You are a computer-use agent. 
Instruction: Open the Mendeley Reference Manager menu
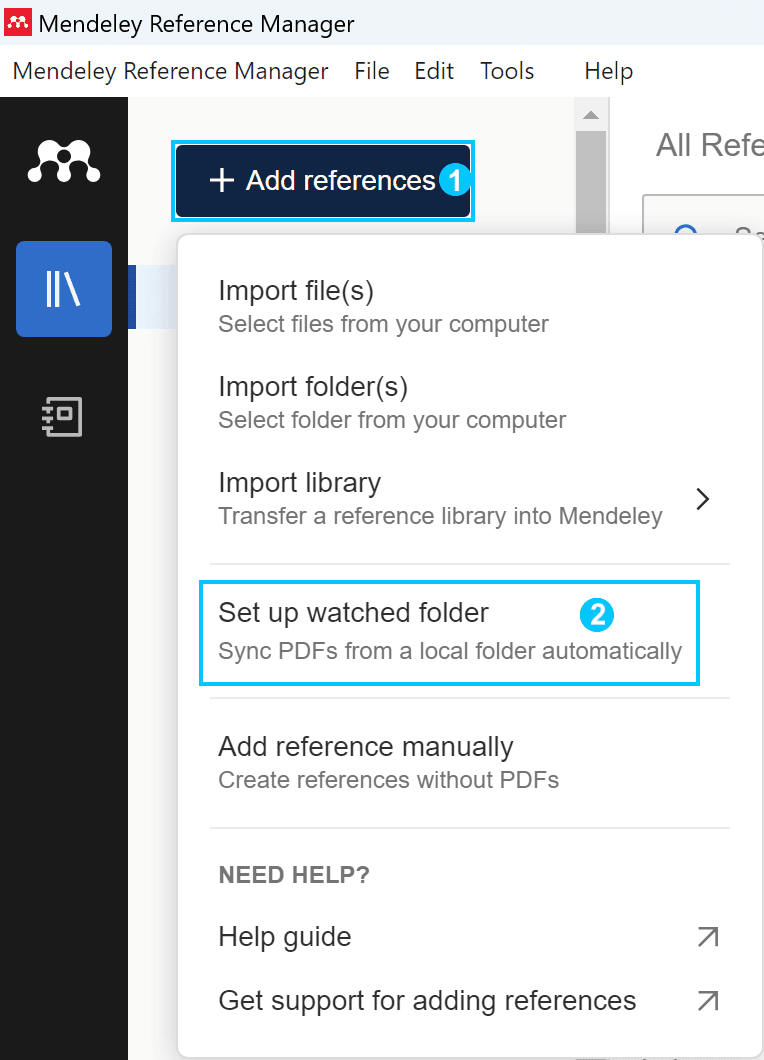pos(170,71)
